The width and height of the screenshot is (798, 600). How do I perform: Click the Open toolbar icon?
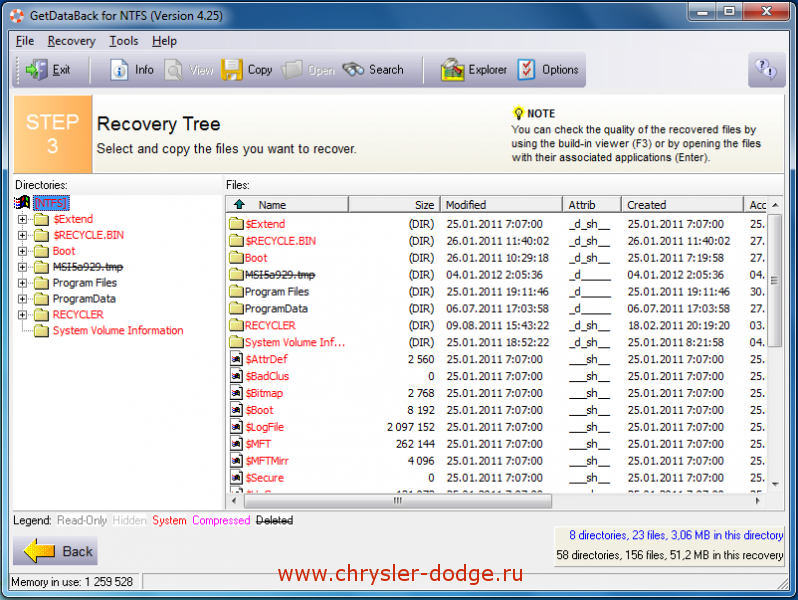click(x=292, y=70)
